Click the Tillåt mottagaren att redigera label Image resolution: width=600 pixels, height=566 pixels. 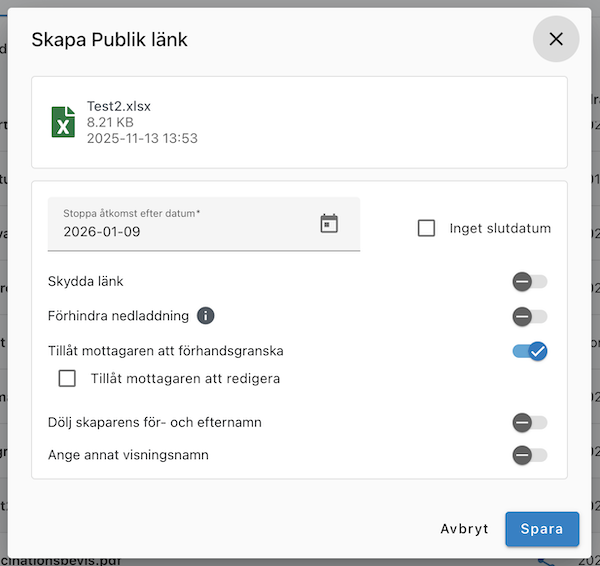click(x=185, y=378)
